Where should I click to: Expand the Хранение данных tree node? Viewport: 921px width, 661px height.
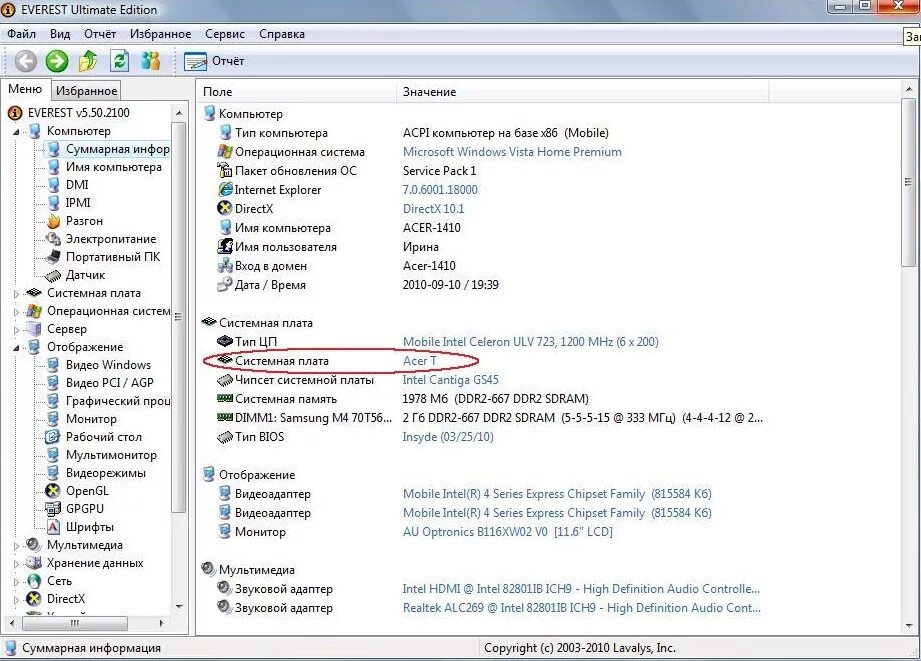click(16, 564)
